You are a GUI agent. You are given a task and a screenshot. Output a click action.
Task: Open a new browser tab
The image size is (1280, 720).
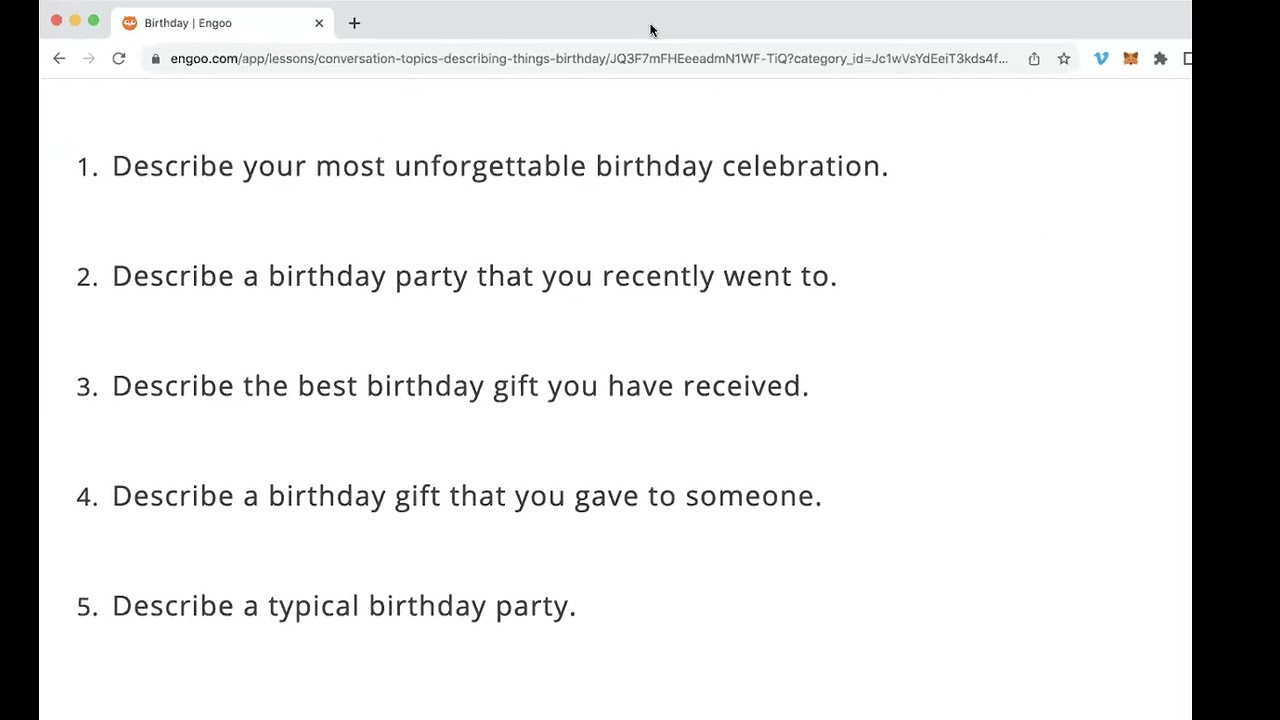click(x=354, y=23)
